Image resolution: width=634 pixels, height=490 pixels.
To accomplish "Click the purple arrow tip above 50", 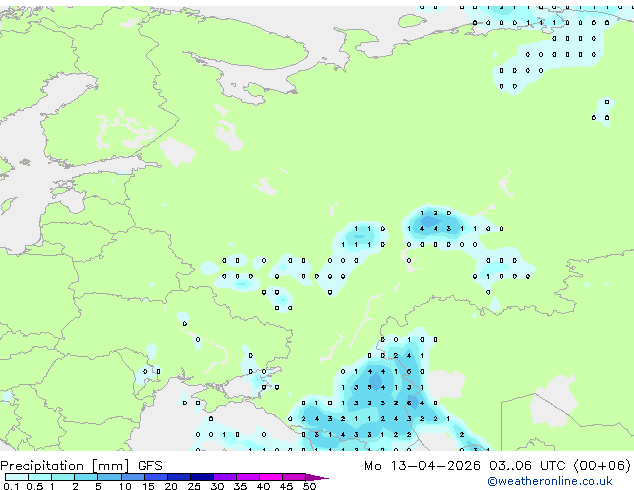I will coord(317,477).
